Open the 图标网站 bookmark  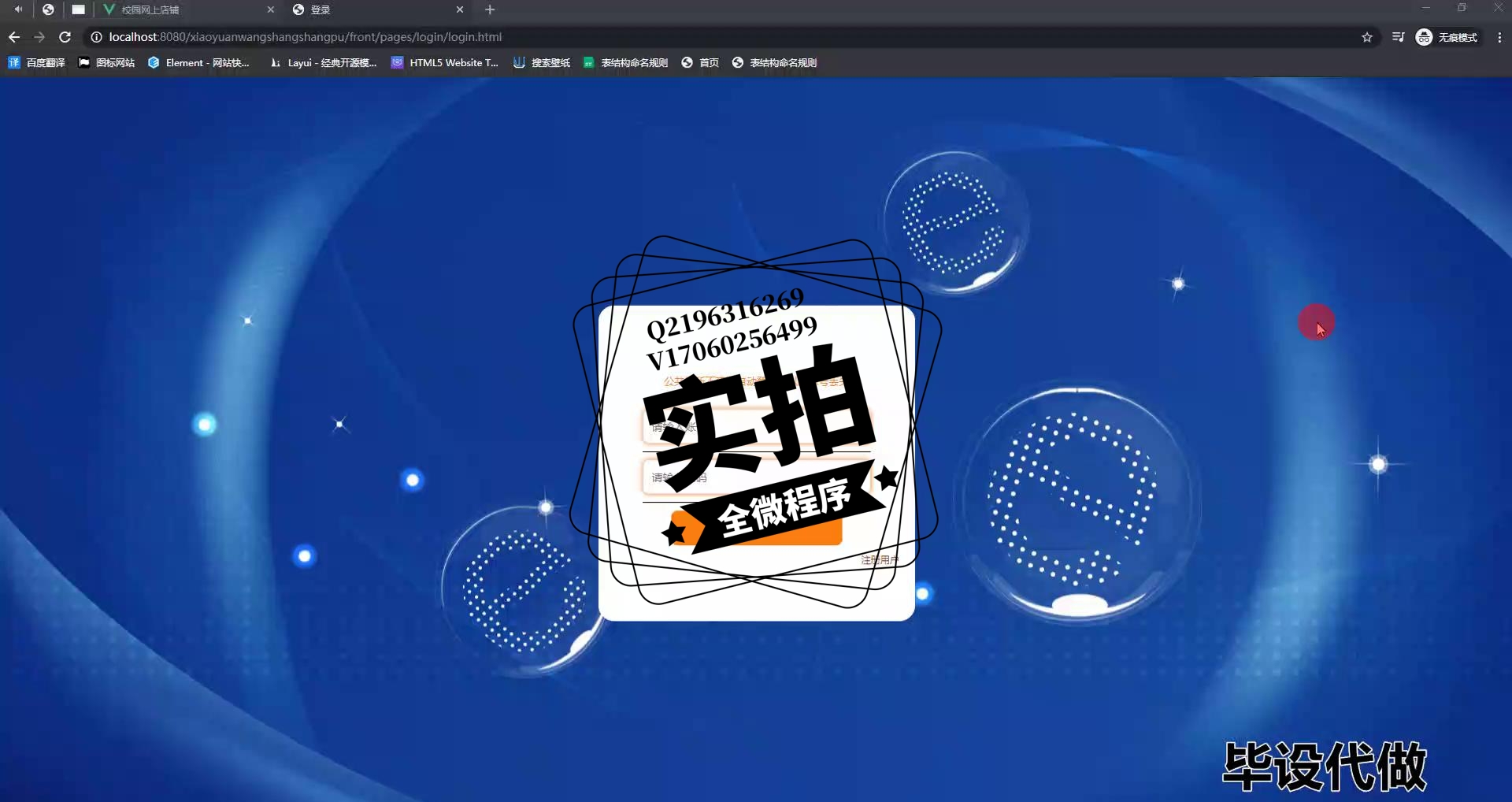[106, 62]
